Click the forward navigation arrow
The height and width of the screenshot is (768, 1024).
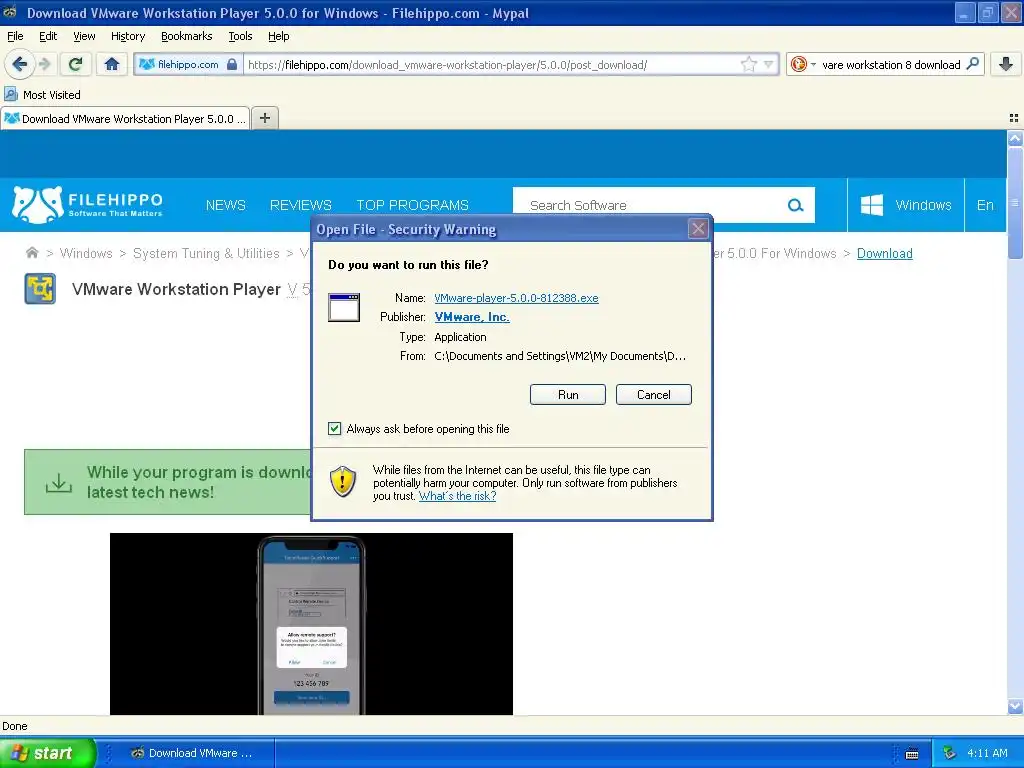(x=45, y=64)
